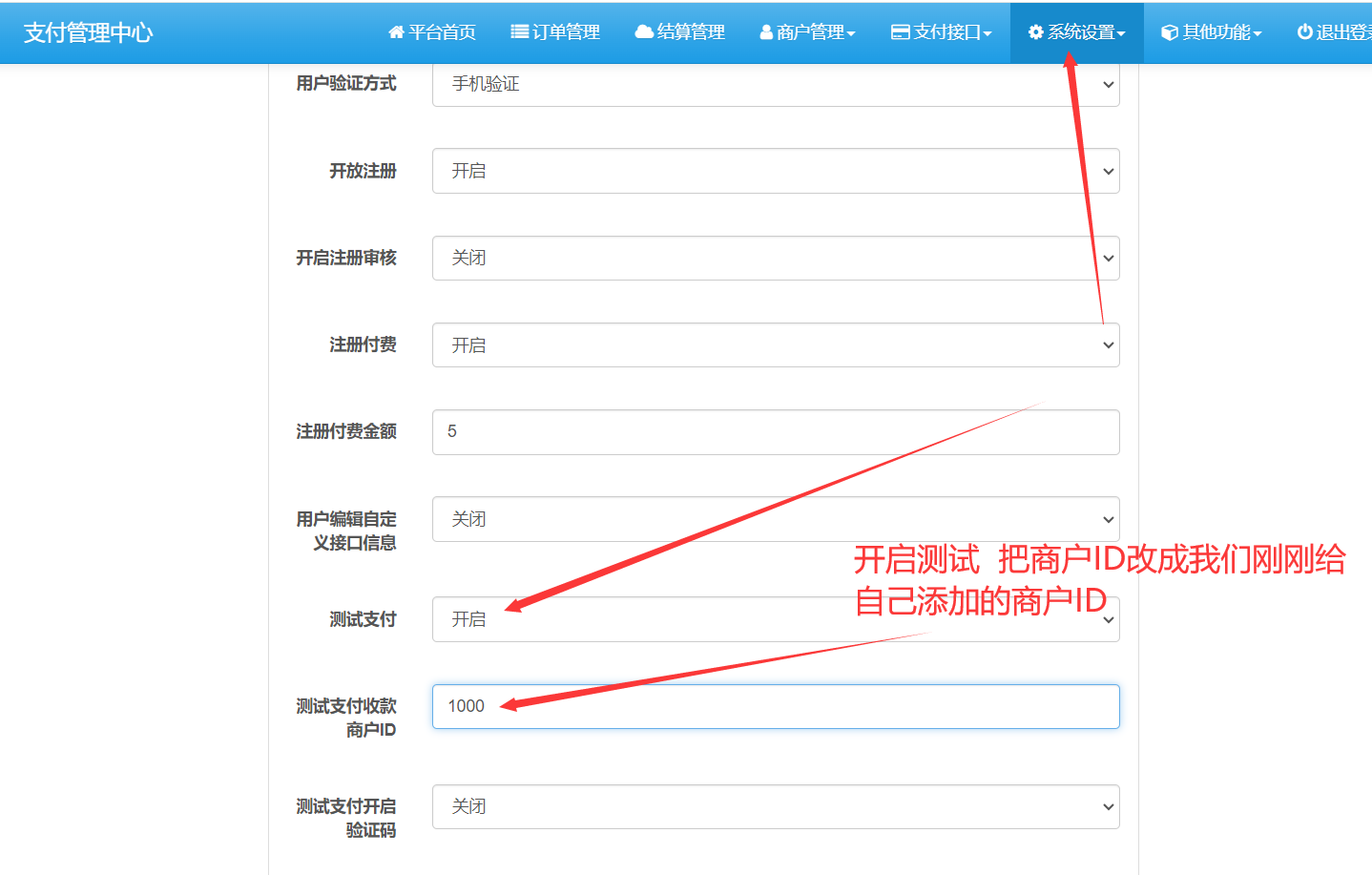Click the home icon beside 平台首页
This screenshot has height=875, width=1372.
tap(396, 32)
